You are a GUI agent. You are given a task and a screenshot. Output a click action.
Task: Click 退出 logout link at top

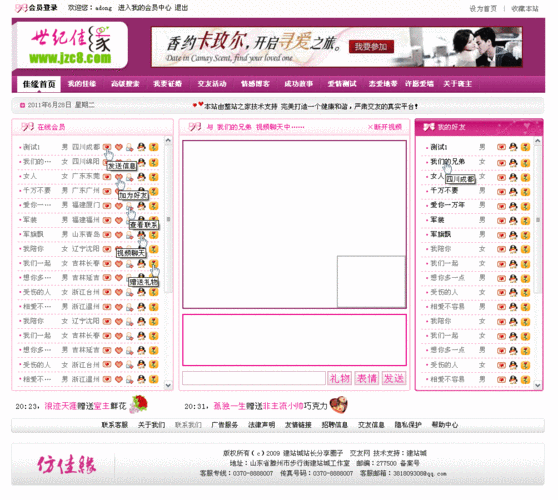(181, 8)
